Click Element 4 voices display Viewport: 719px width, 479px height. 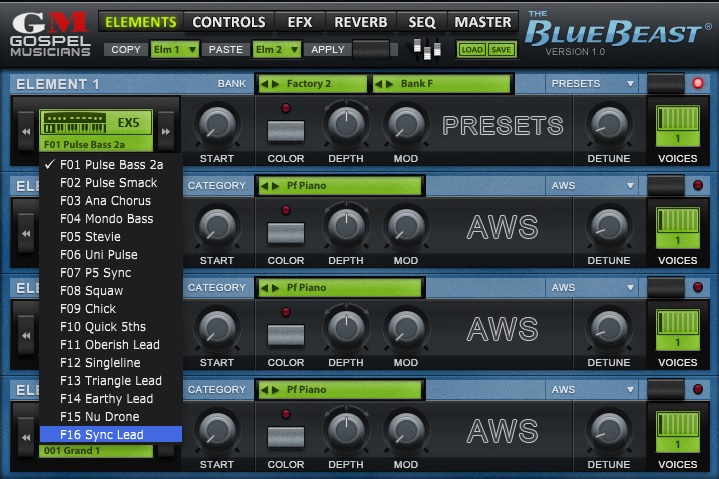point(678,432)
